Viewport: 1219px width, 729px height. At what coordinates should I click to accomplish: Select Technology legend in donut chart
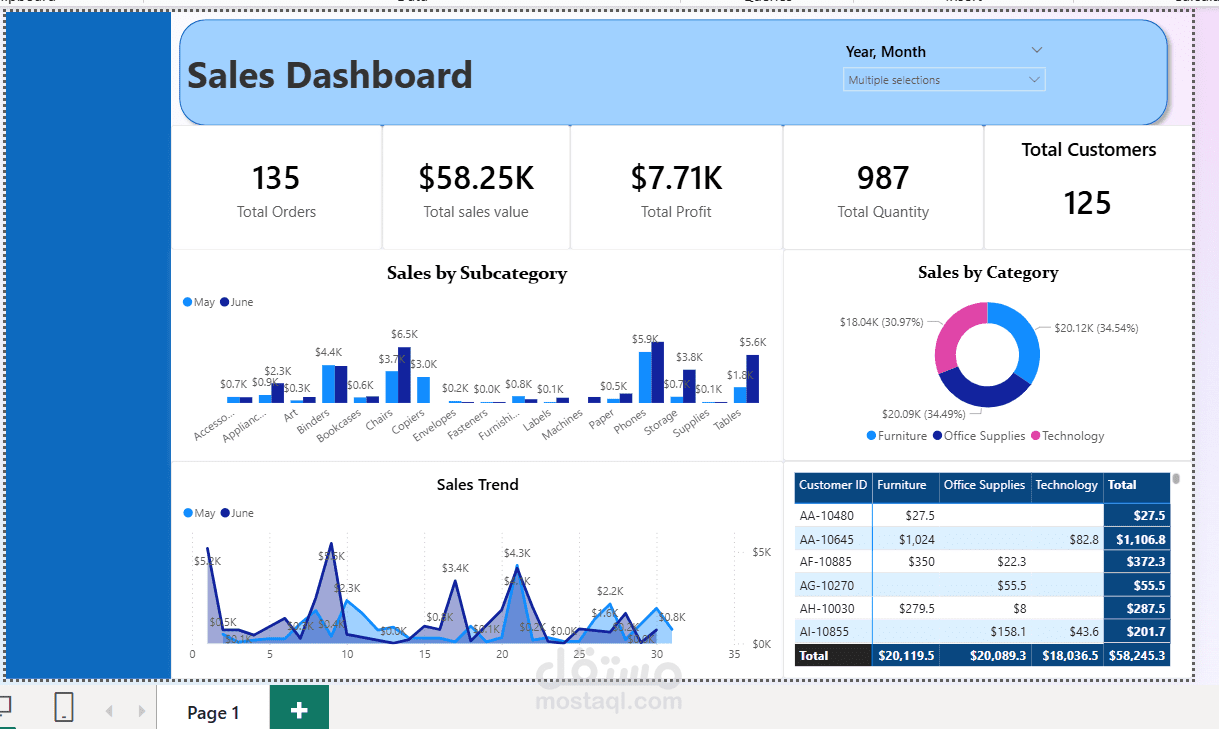click(x=1067, y=436)
